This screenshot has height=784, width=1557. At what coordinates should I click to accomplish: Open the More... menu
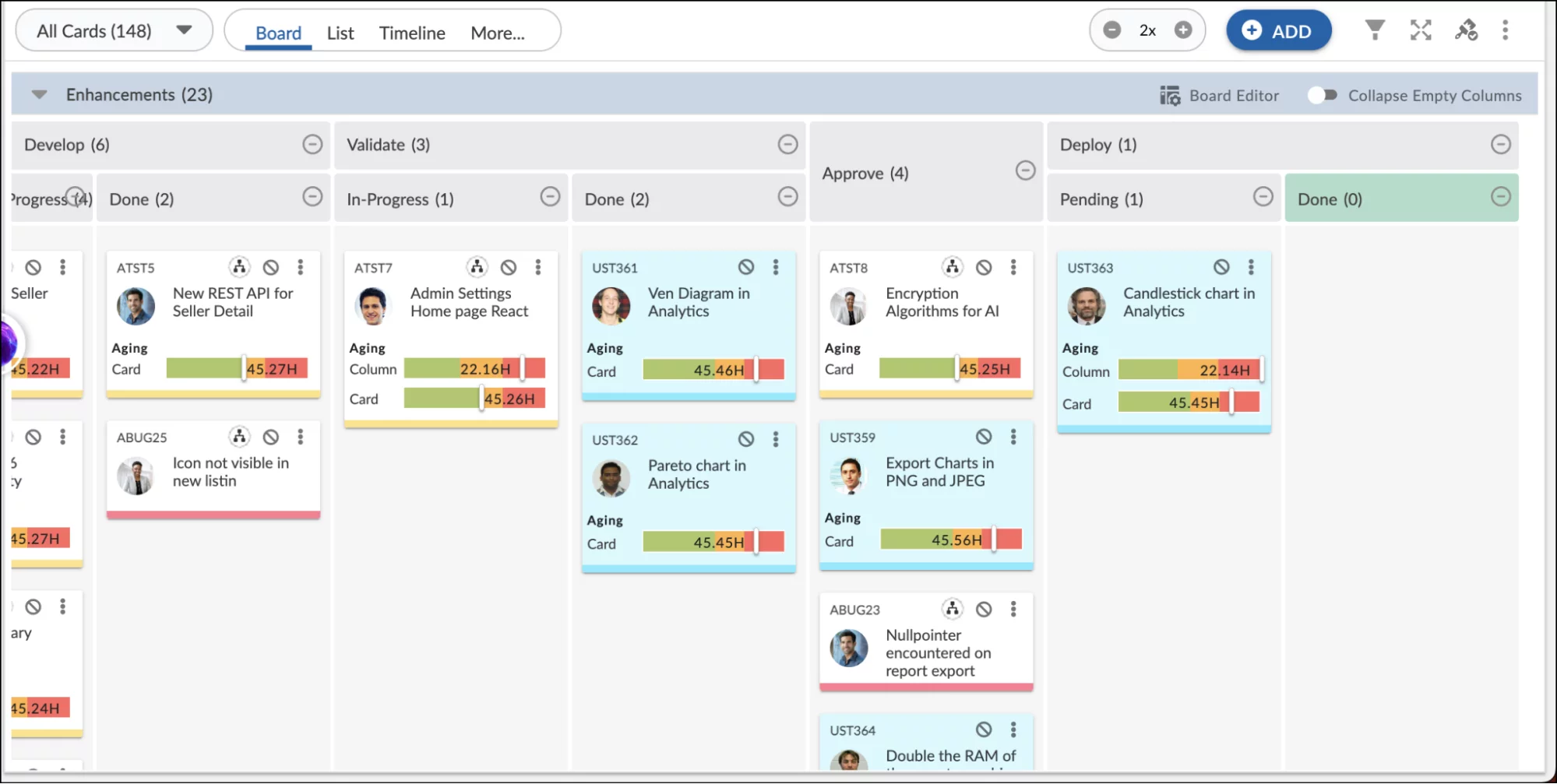tap(497, 33)
